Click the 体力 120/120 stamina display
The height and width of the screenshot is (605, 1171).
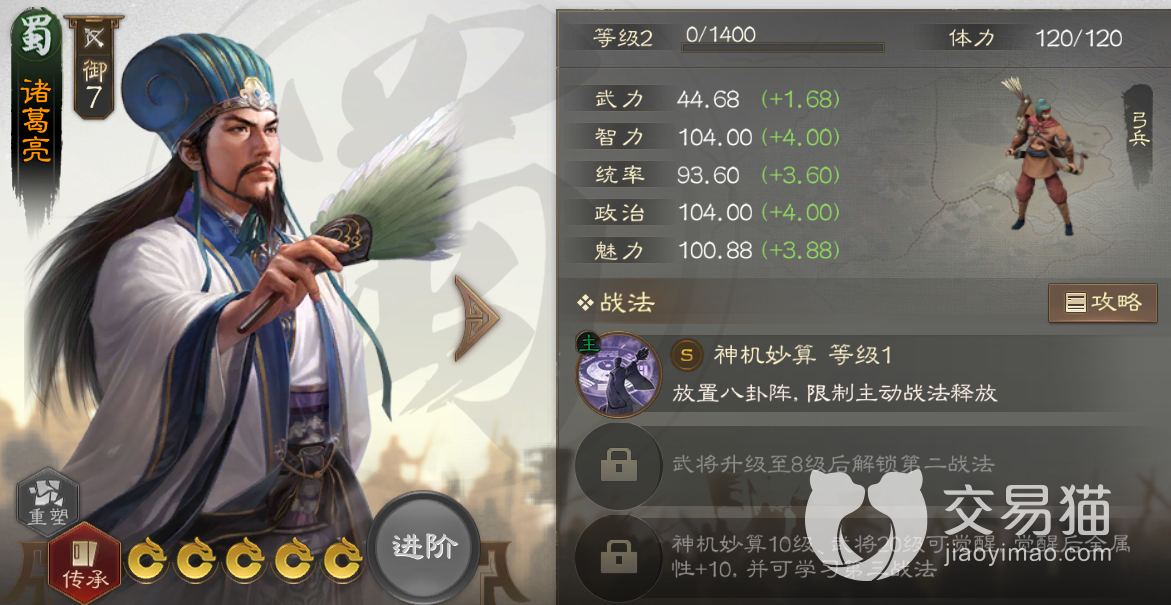click(1034, 37)
